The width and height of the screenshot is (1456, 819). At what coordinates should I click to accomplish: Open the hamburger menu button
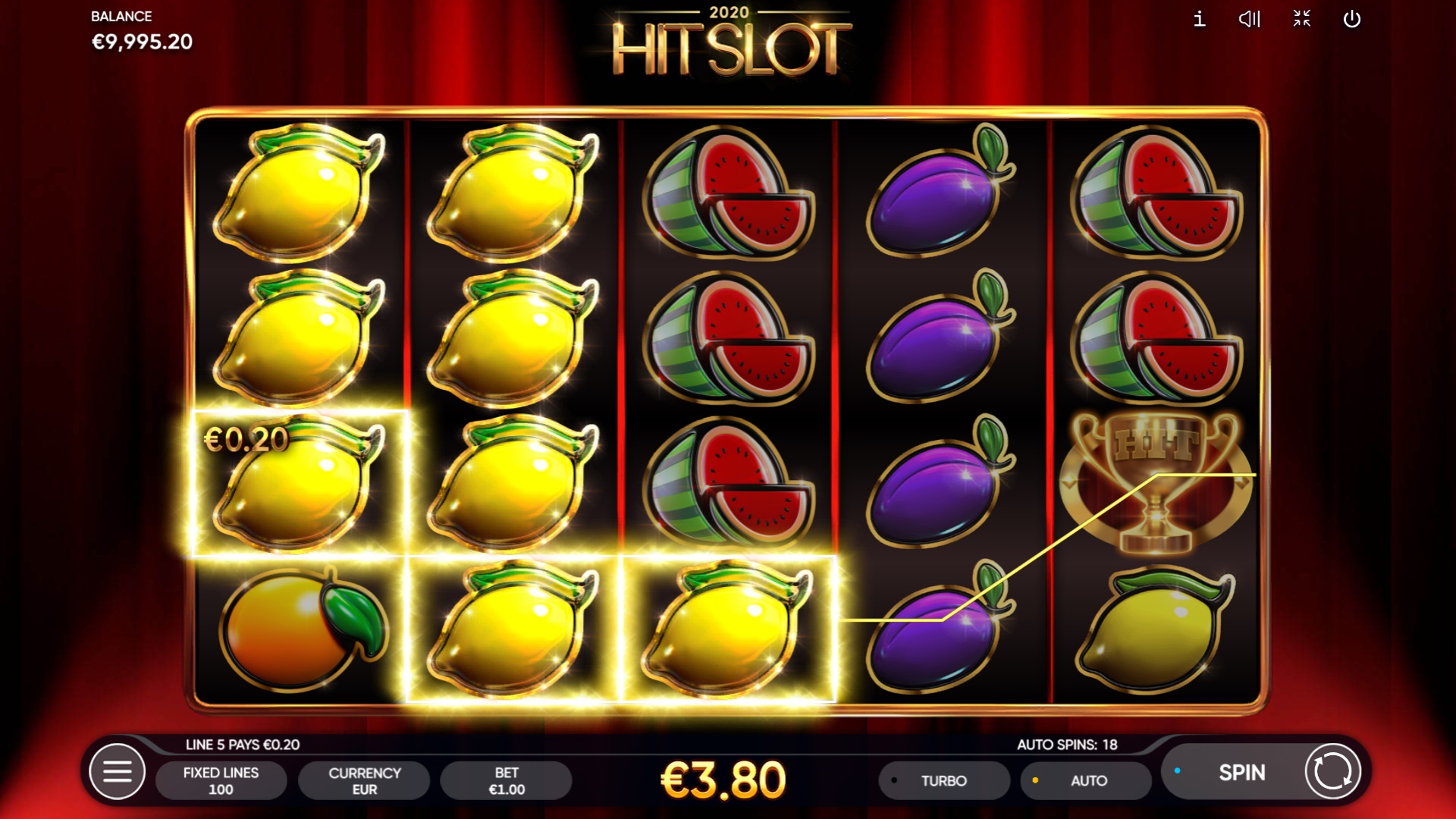pyautogui.click(x=117, y=772)
